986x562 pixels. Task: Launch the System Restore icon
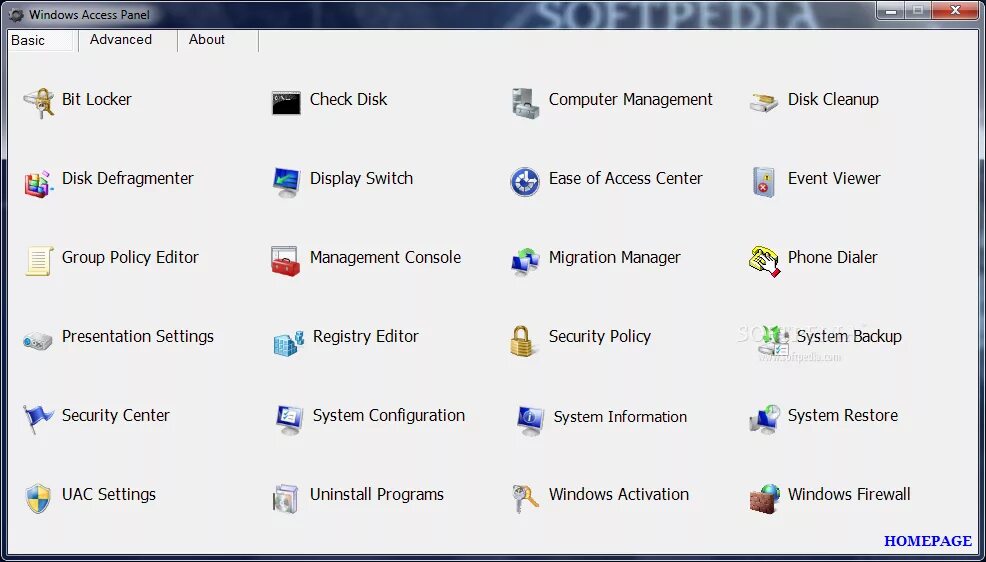pyautogui.click(x=765, y=419)
